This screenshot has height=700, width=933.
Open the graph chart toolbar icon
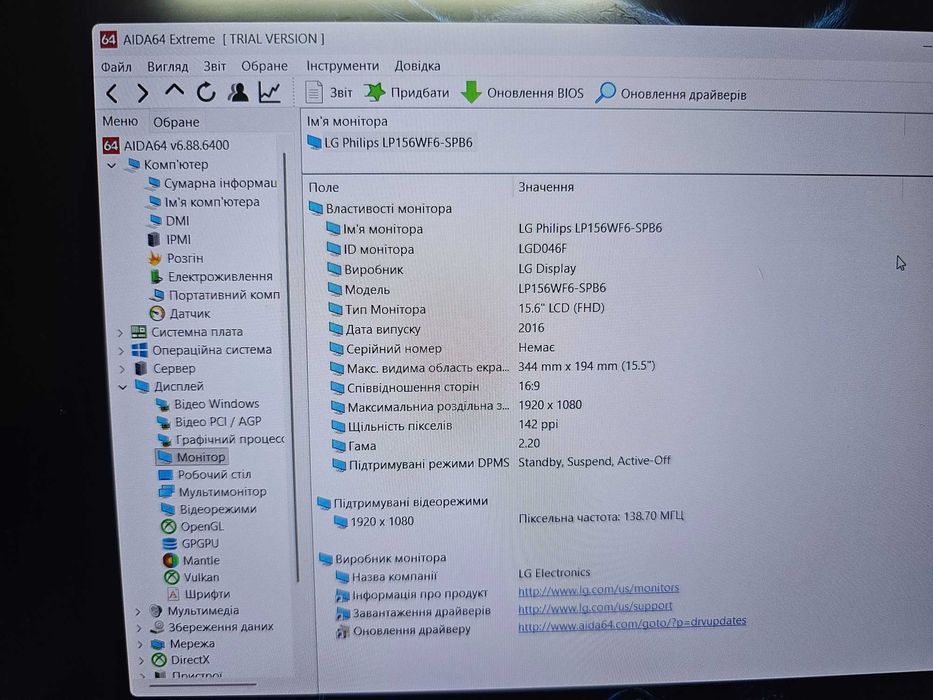[270, 92]
